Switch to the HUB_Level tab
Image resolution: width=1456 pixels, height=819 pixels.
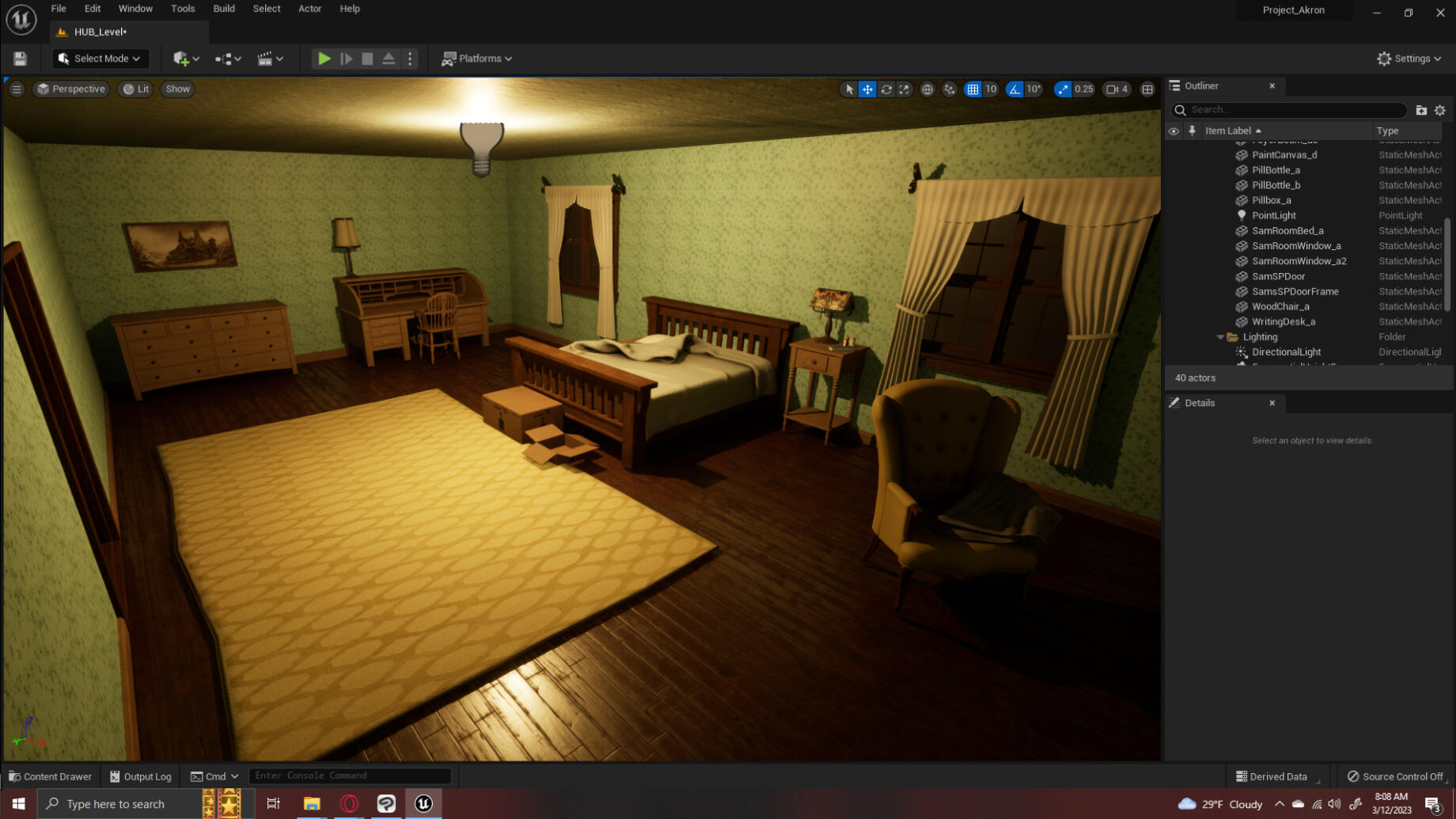coord(100,32)
